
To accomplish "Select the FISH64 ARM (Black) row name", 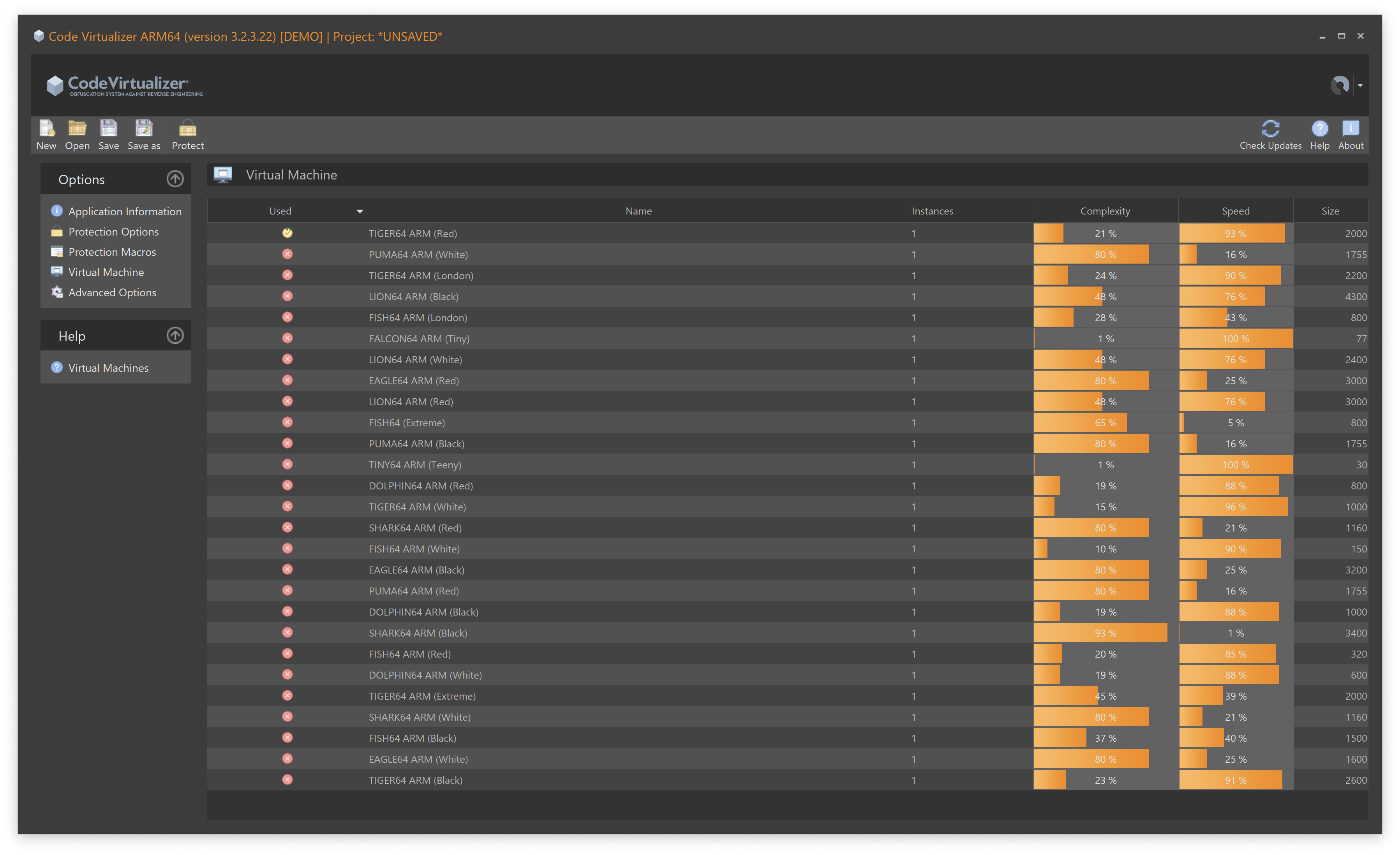I will pyautogui.click(x=413, y=738).
